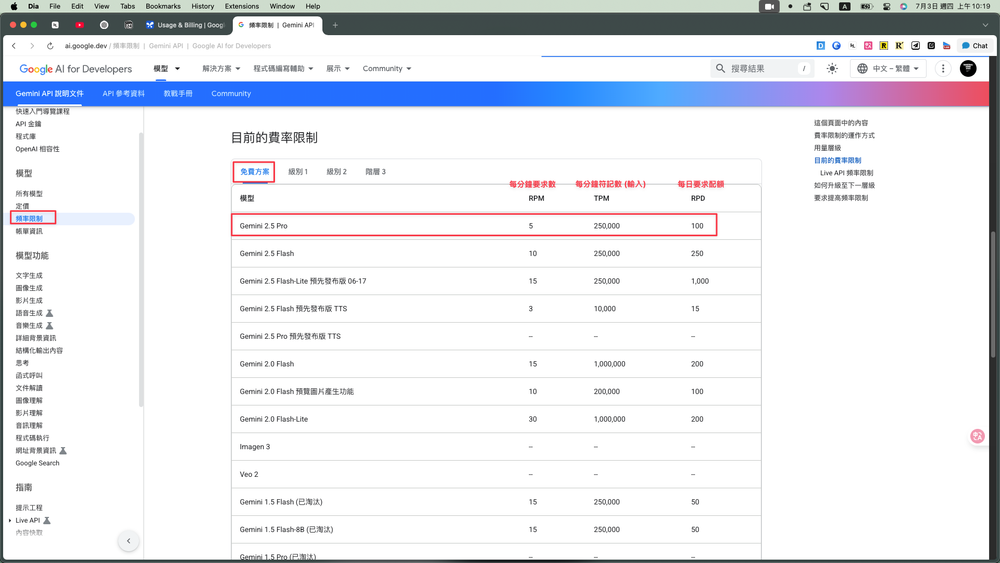
Task: Click the pink translate extension icon
Action: (x=868, y=46)
